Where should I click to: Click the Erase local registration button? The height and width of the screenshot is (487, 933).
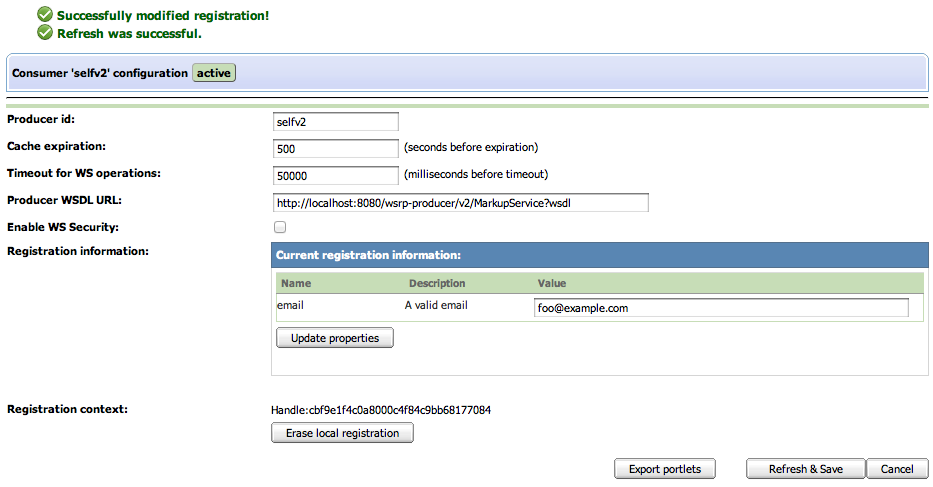[342, 433]
